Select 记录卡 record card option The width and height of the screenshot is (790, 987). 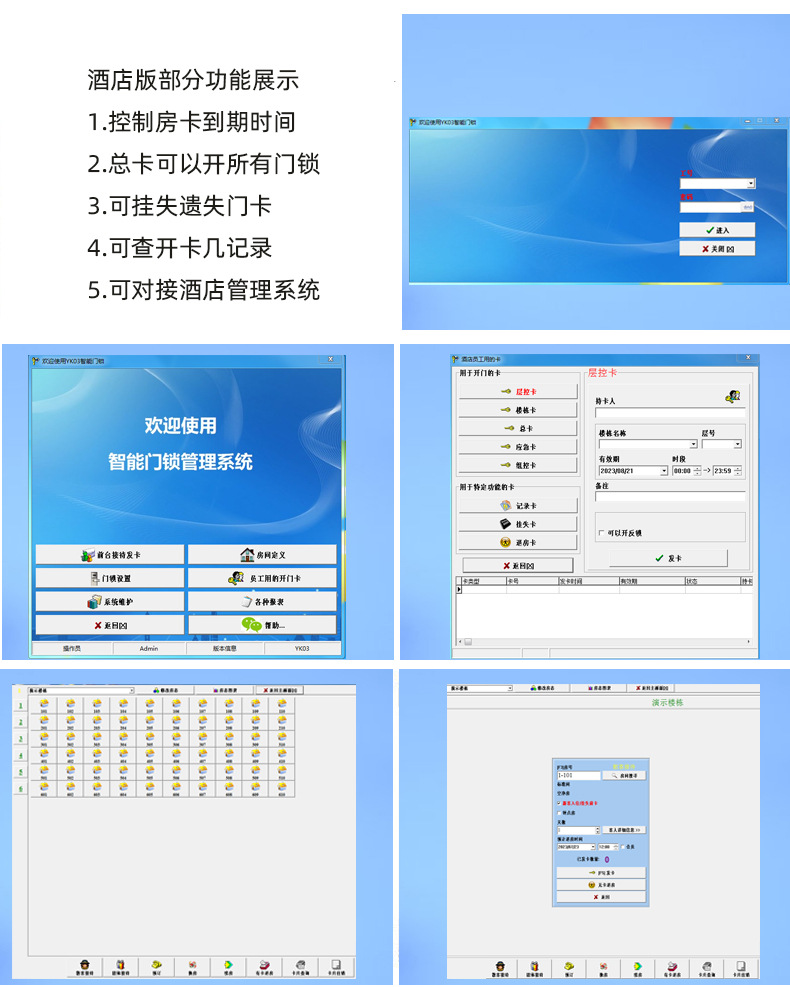coord(518,506)
